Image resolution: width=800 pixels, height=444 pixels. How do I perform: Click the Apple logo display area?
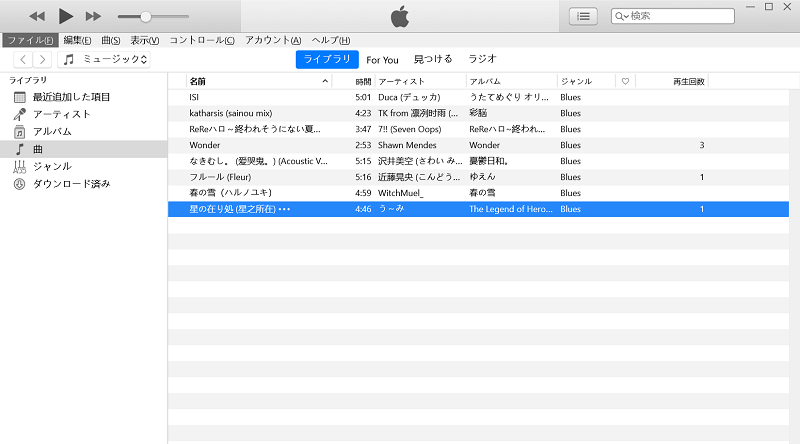click(x=400, y=17)
